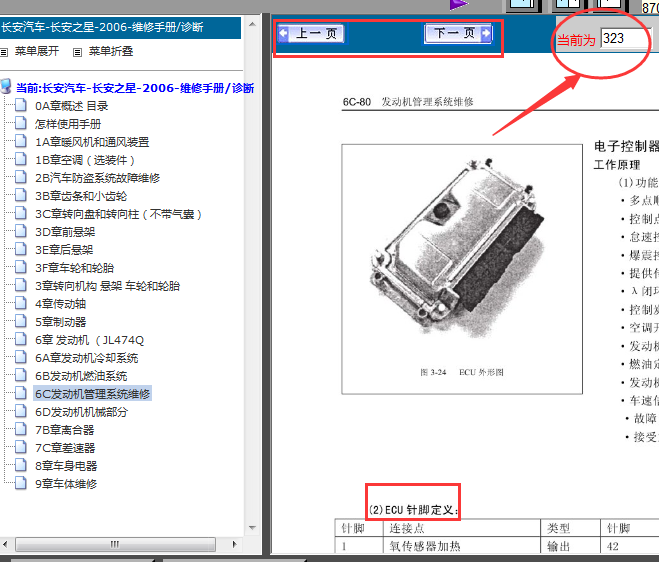
Task: Click page icon beside 1A章暖风机和通风装置
Action: click(x=21, y=141)
